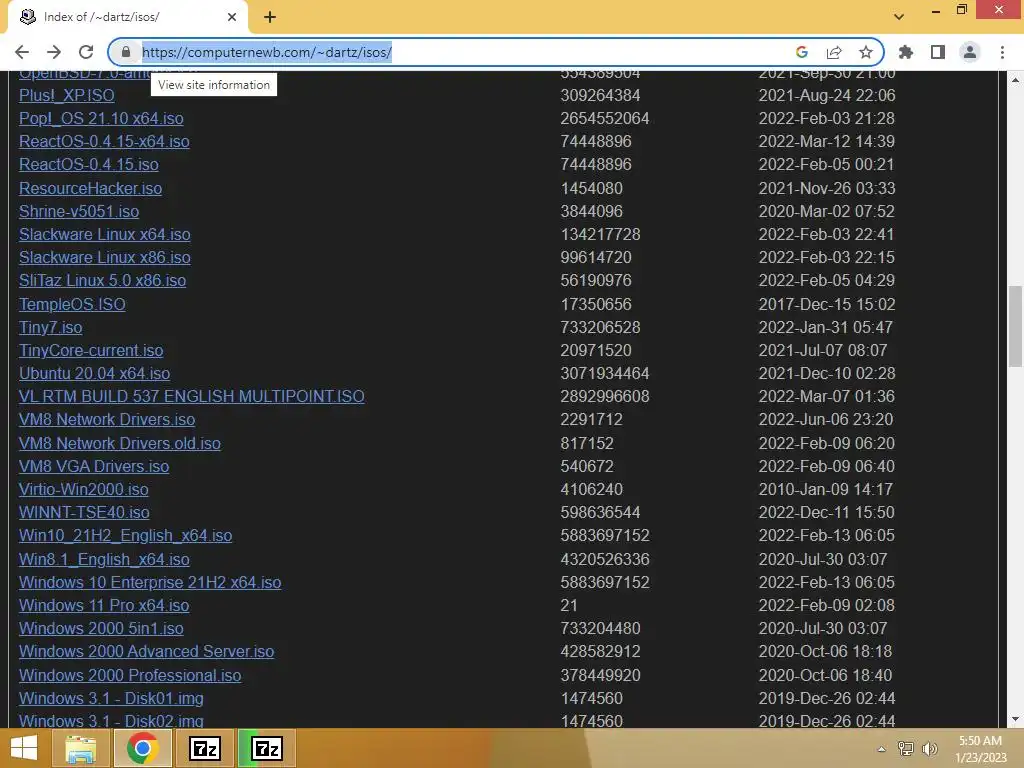Open Chrome's three-dot menu

pos(1002,52)
